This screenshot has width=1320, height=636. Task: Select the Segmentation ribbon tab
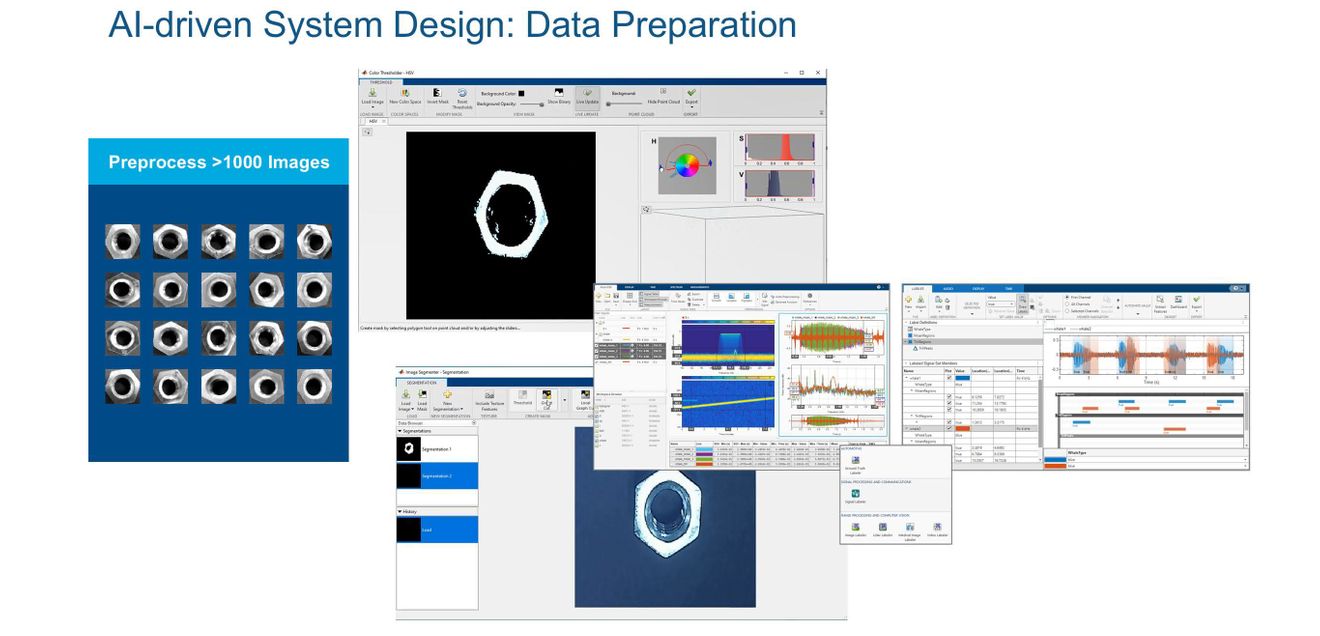[421, 383]
